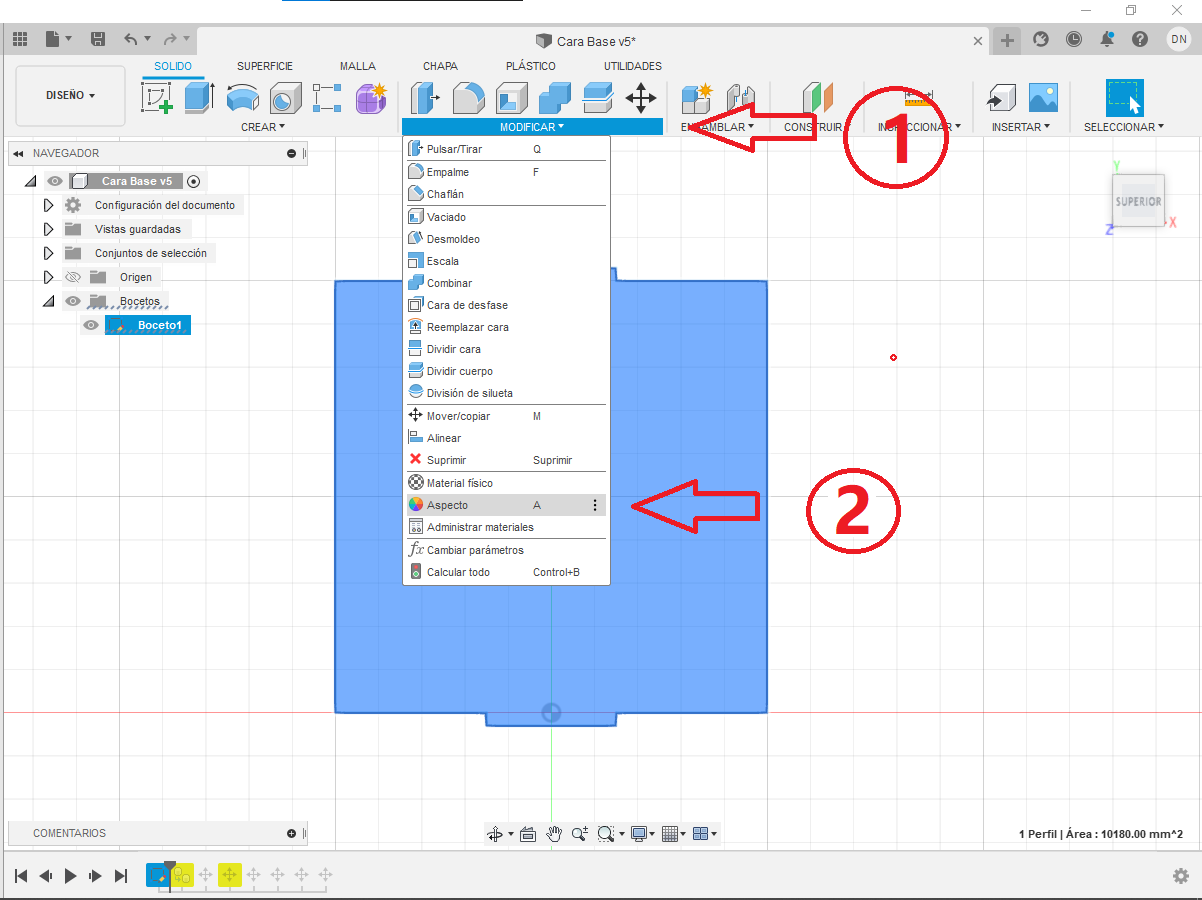Click the timeline position marker handle
1202x900 pixels.
point(170,865)
